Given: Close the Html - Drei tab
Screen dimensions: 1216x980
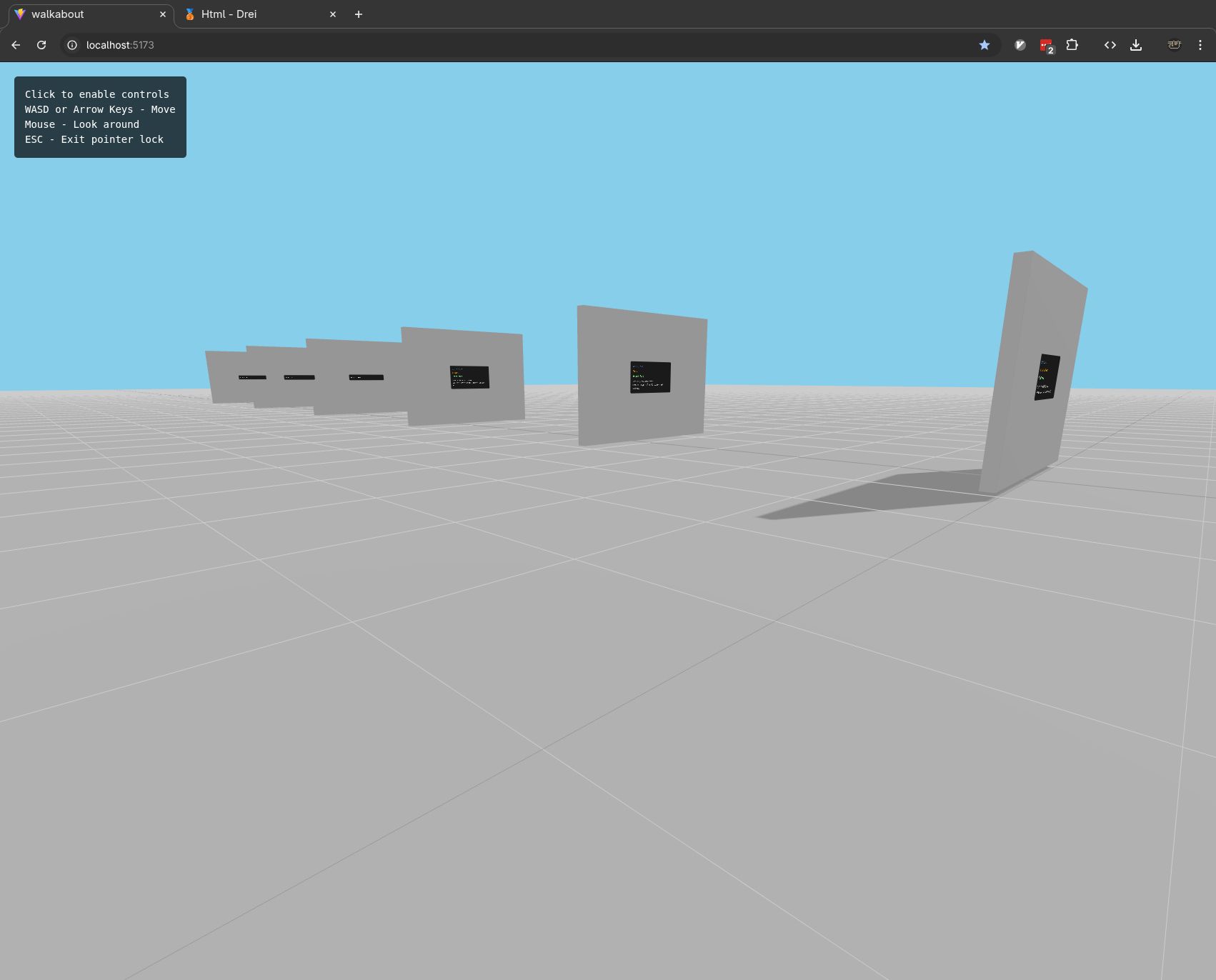Looking at the screenshot, I should 333,14.
